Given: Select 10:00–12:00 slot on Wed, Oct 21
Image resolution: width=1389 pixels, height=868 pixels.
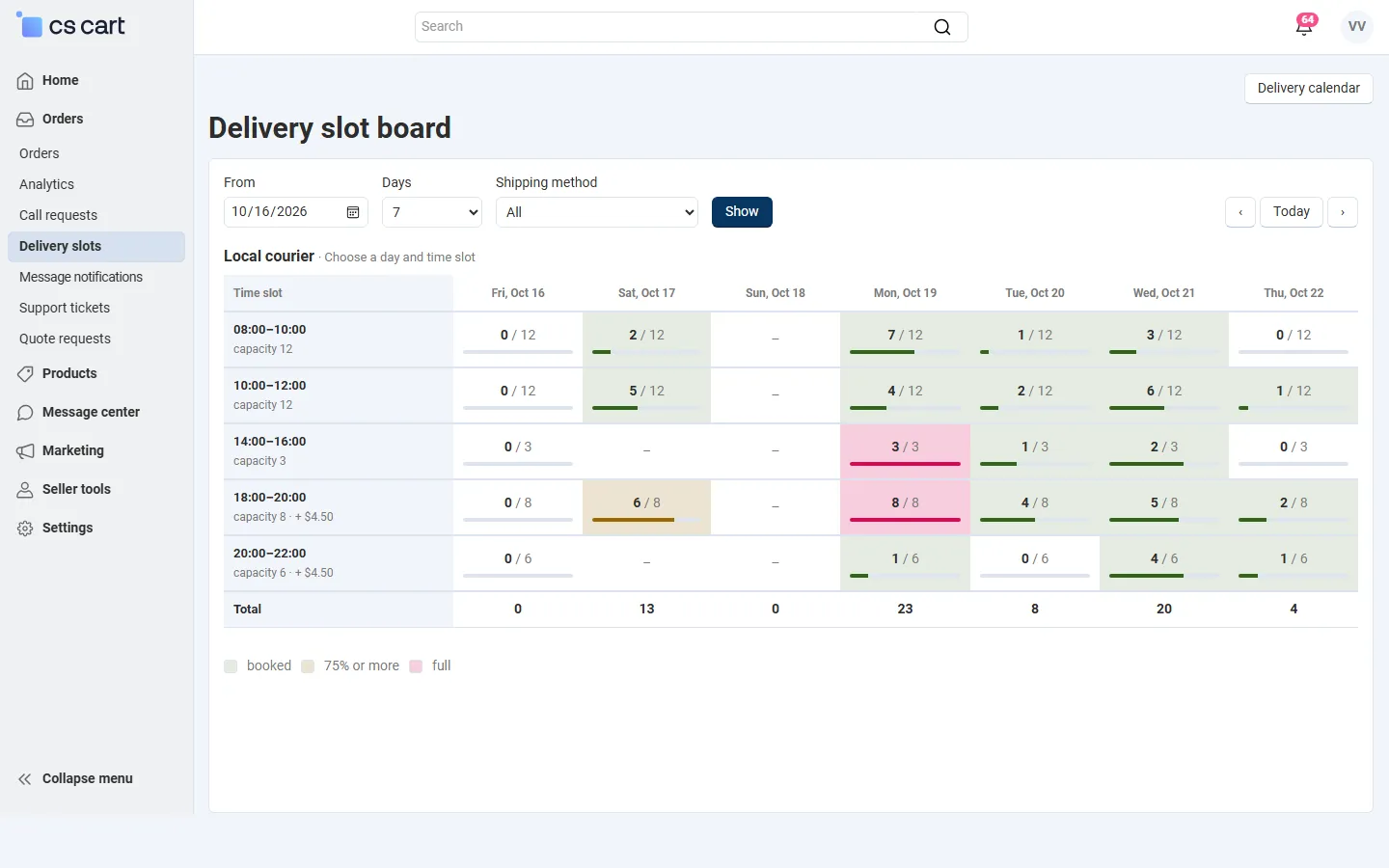Looking at the screenshot, I should (x=1164, y=395).
